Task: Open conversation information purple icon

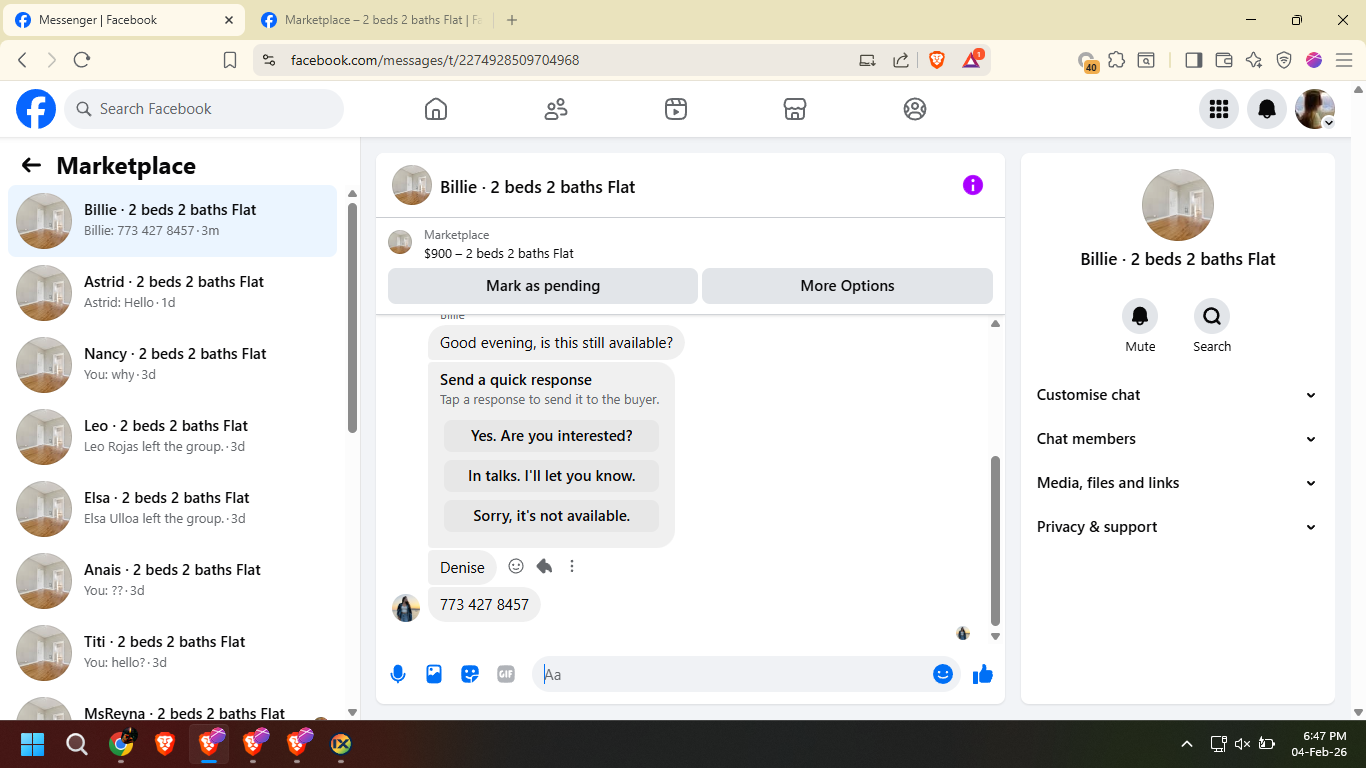Action: (x=973, y=185)
